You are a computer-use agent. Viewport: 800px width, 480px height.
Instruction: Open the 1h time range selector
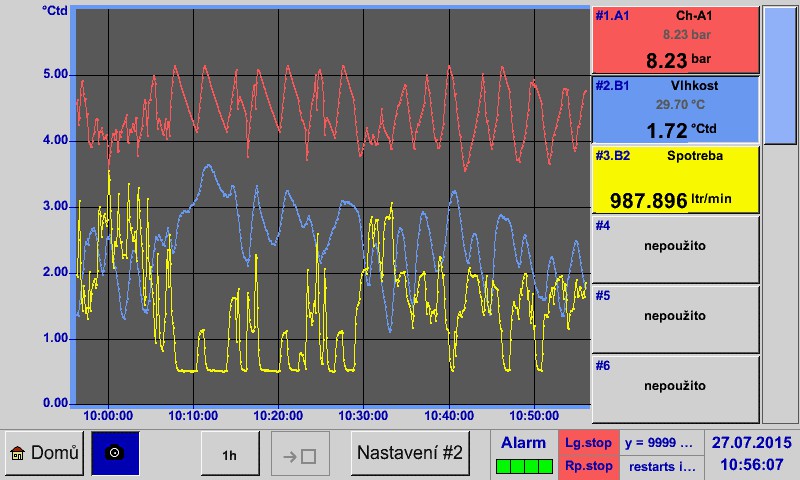coord(230,455)
